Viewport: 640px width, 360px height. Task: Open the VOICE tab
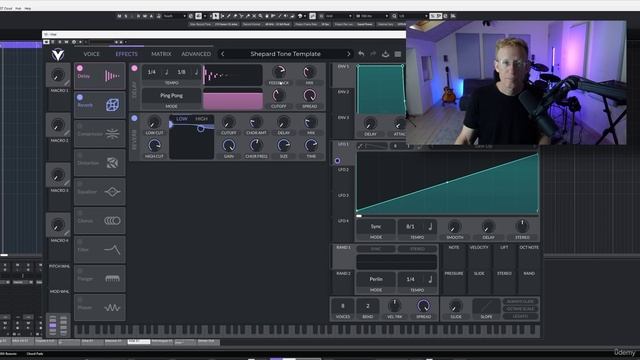coord(91,54)
